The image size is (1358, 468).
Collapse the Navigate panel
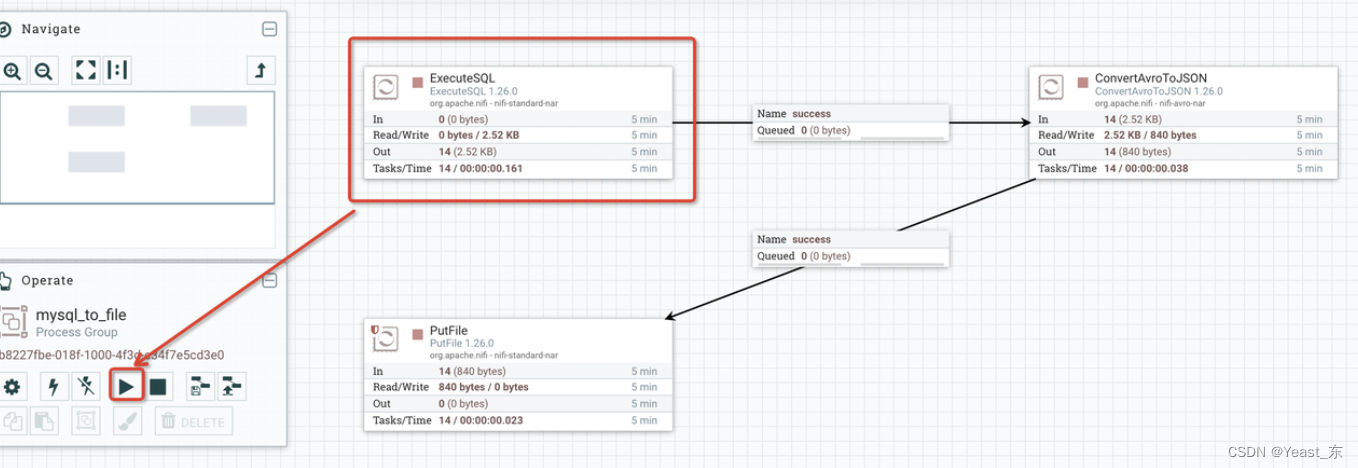click(x=269, y=30)
